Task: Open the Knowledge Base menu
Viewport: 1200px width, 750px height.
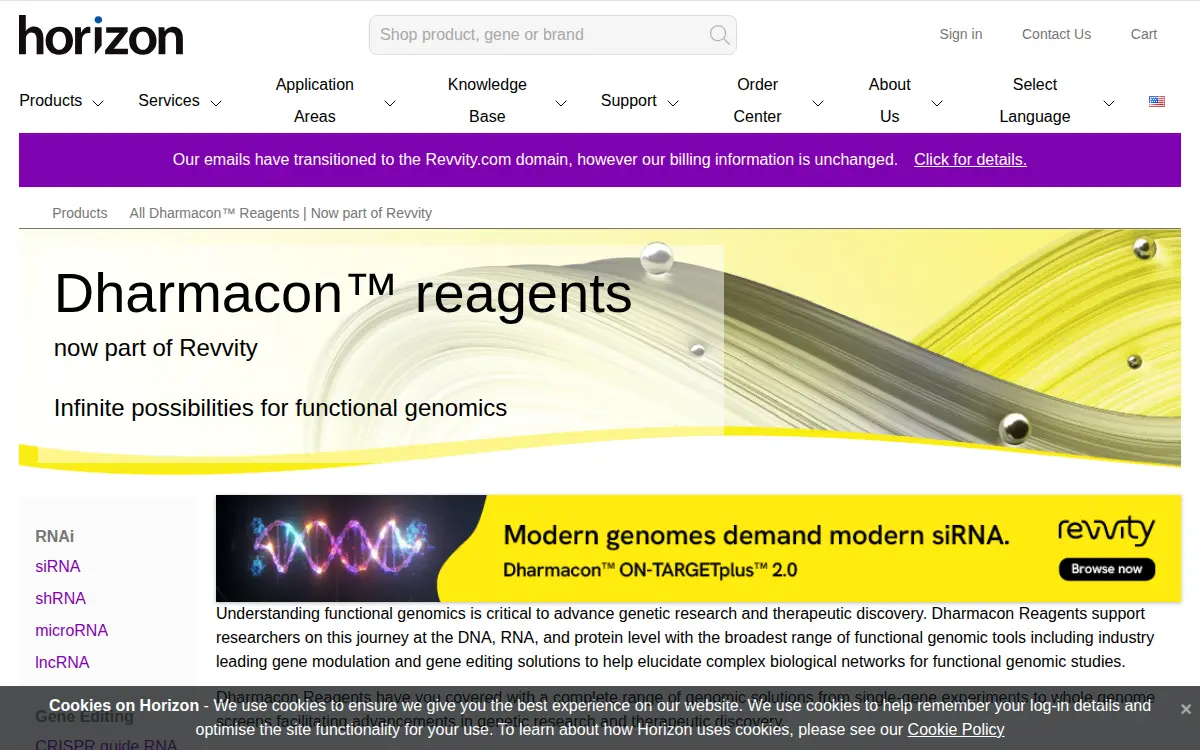Action: click(x=487, y=100)
